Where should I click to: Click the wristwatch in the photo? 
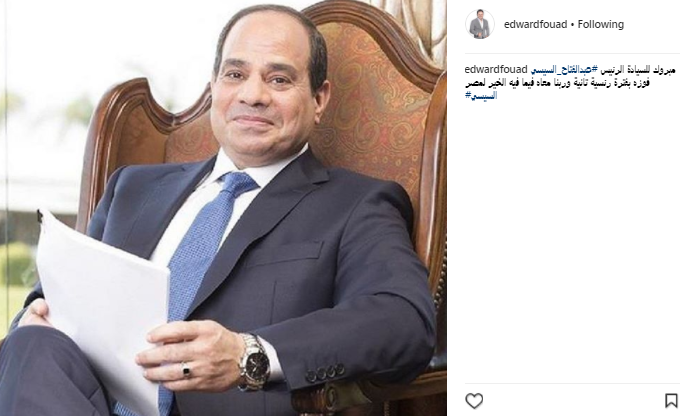click(x=254, y=362)
